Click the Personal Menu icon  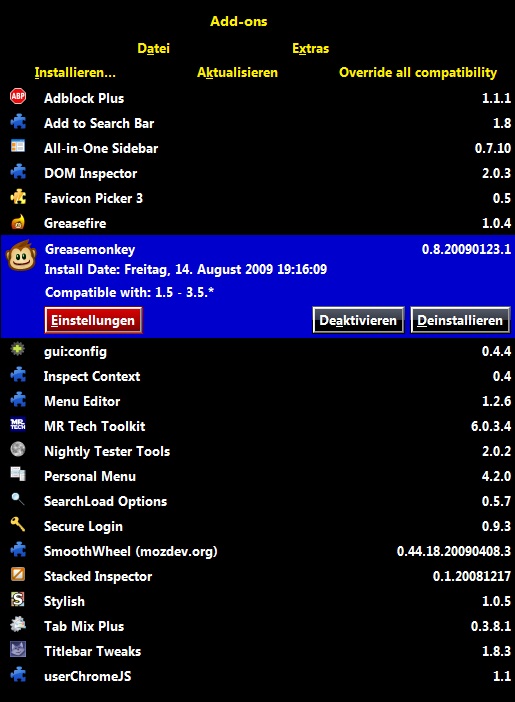coord(18,474)
